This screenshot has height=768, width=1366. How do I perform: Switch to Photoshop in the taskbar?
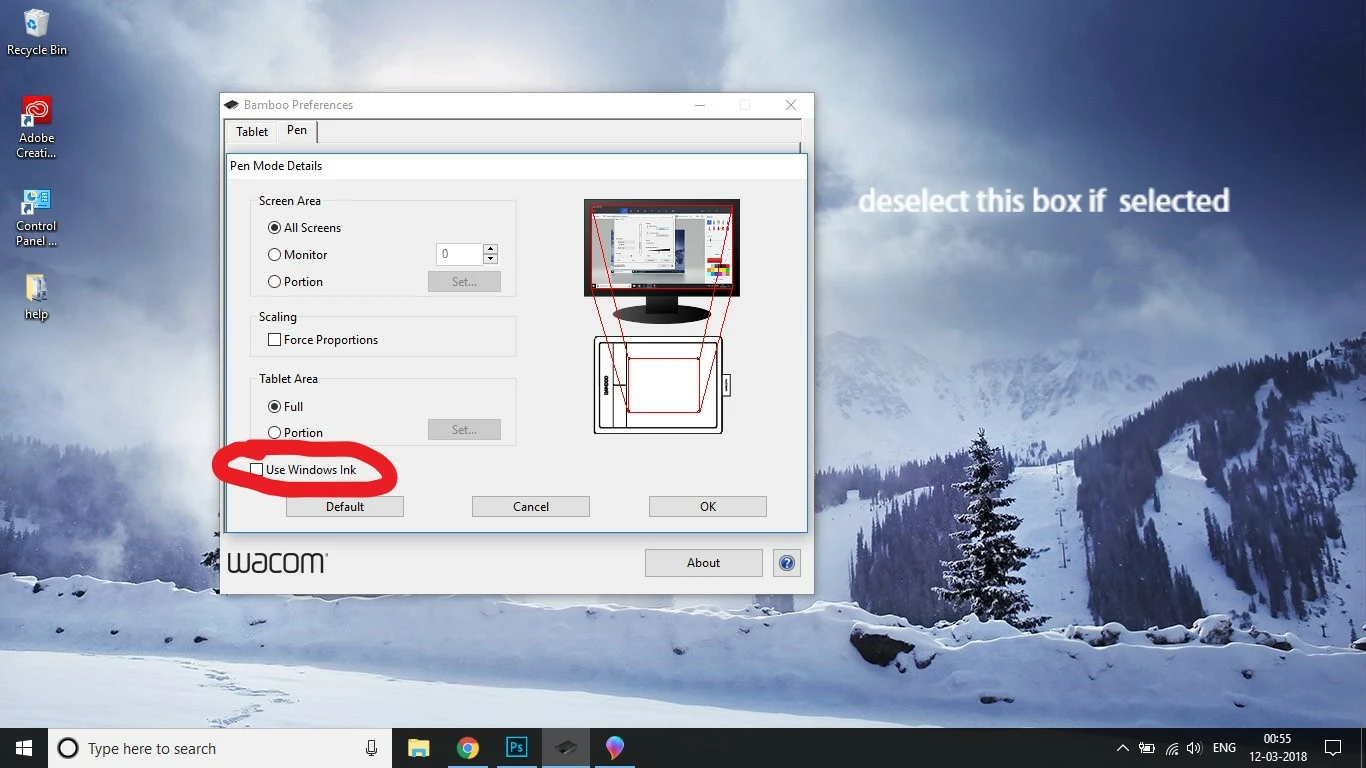click(516, 748)
